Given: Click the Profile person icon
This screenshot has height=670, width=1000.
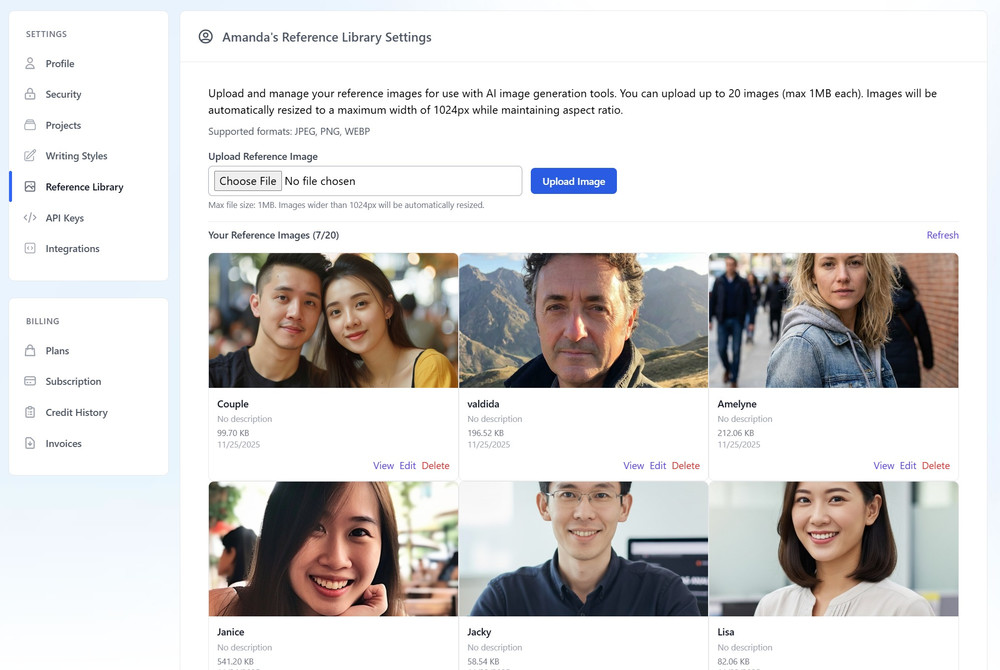Looking at the screenshot, I should coord(30,63).
